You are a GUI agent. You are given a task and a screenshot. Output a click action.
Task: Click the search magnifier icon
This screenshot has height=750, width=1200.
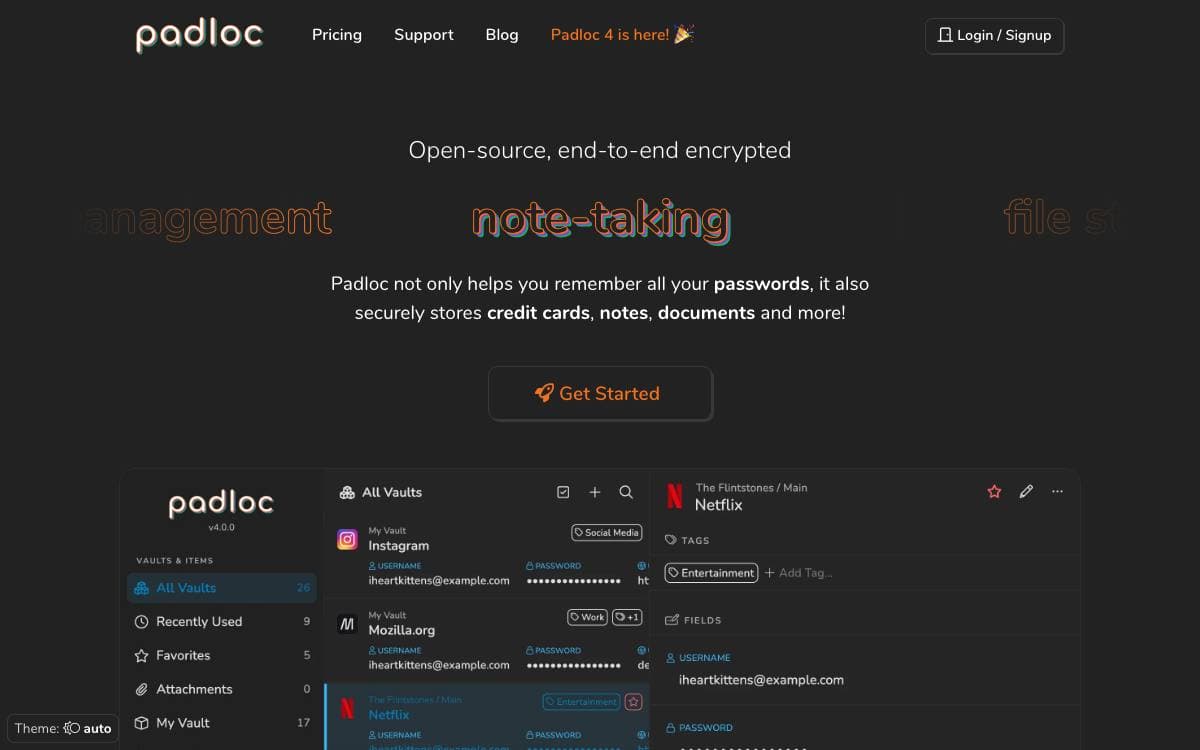[626, 492]
